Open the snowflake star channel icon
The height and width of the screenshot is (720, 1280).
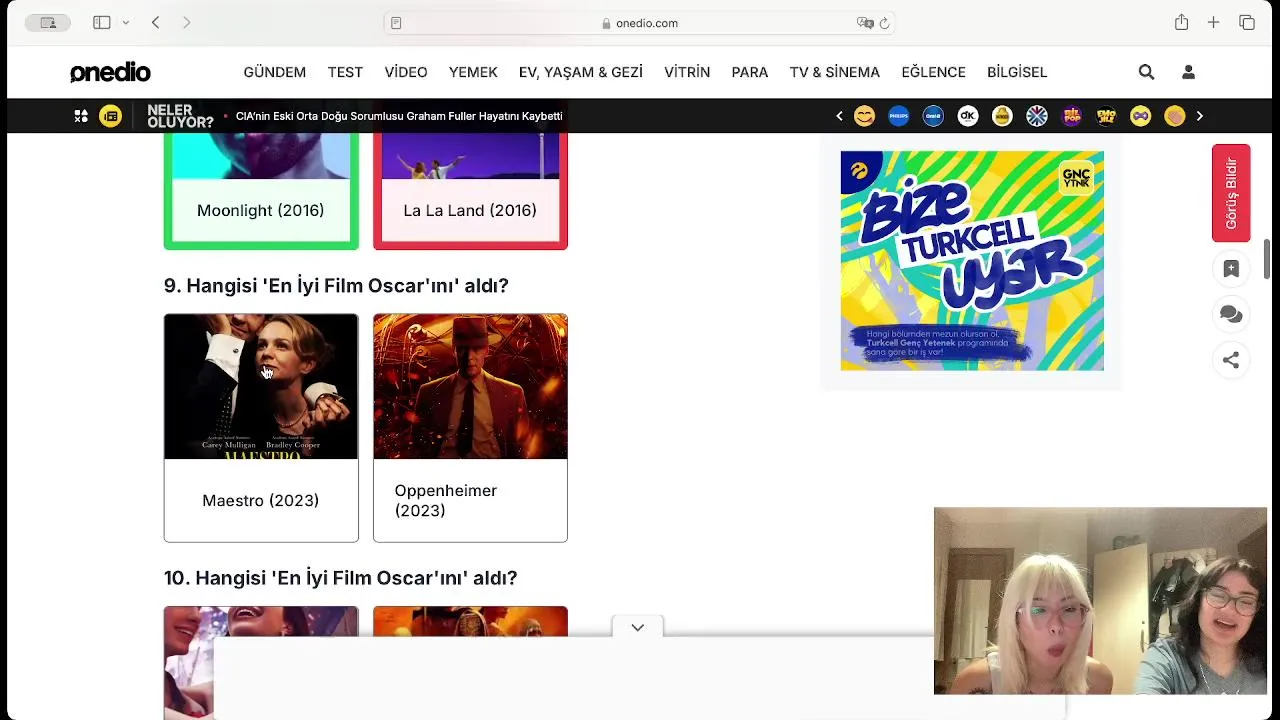pos(1037,116)
